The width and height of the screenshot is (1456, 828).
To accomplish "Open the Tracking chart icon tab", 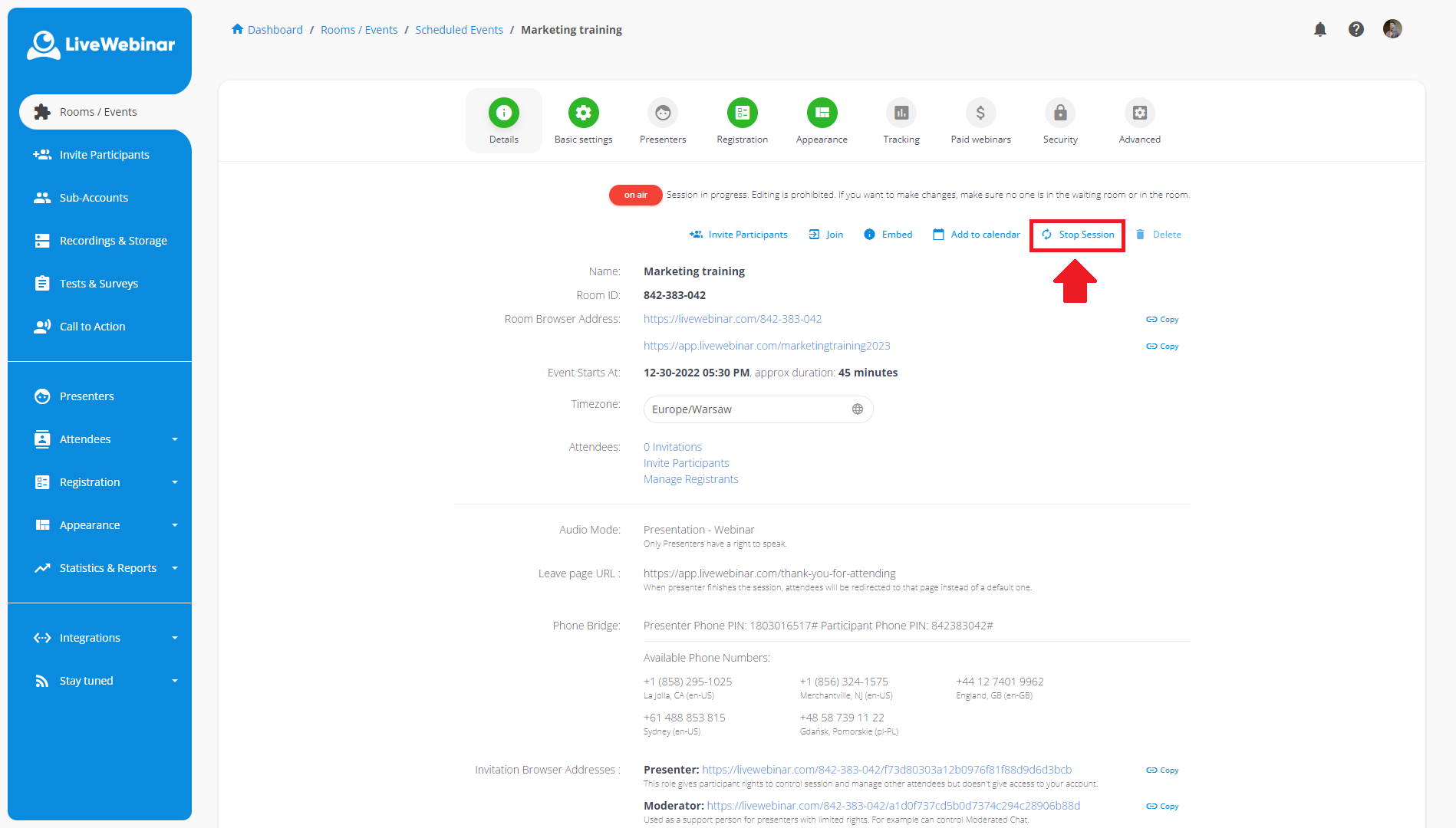I will click(901, 113).
